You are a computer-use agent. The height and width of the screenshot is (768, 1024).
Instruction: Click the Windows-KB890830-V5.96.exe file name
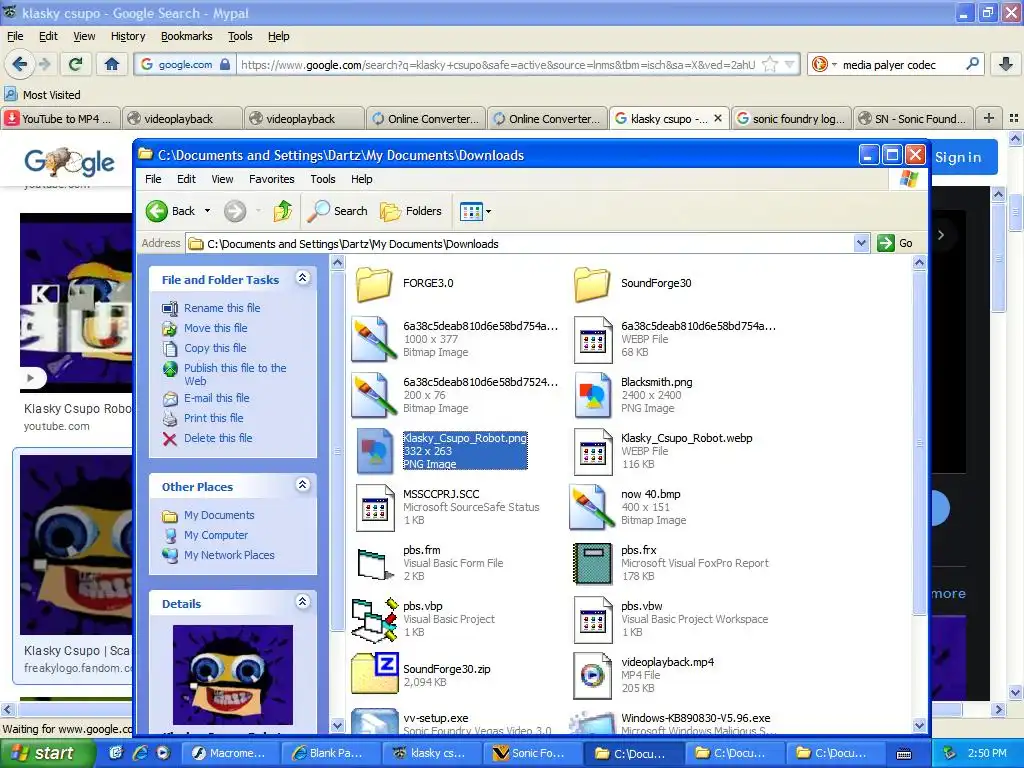coord(696,718)
